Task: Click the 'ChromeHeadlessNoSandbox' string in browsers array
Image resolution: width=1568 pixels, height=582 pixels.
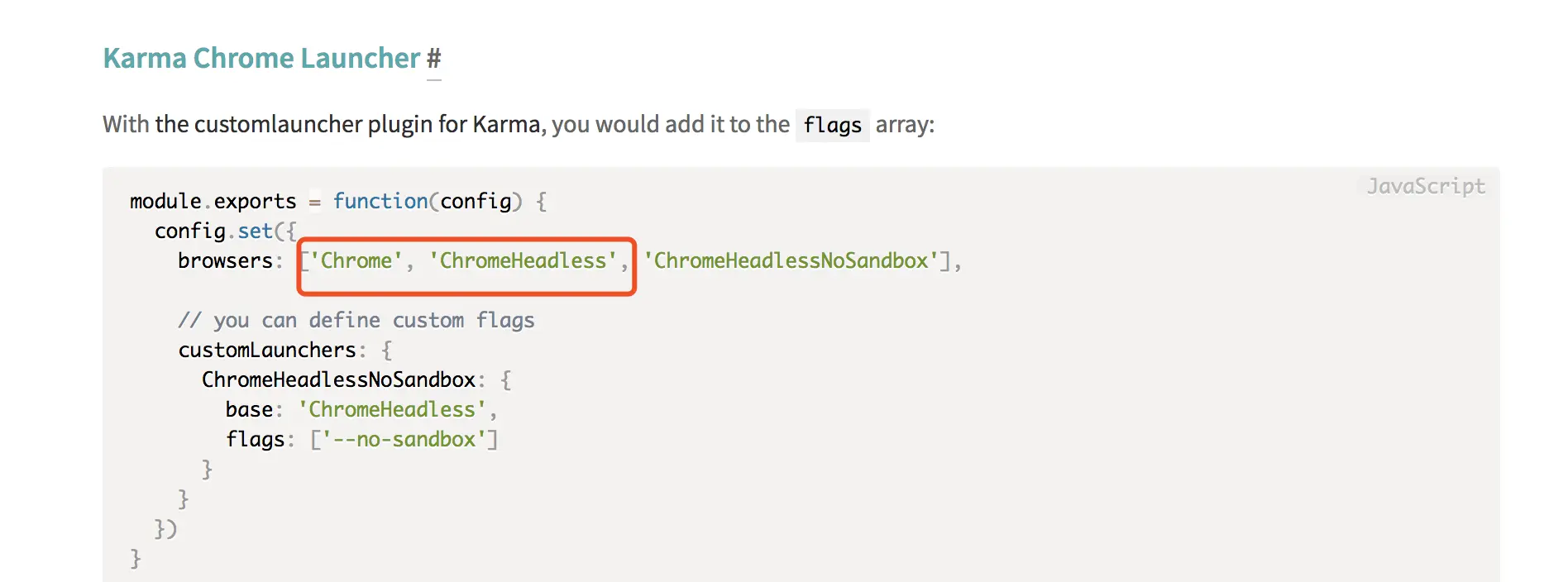Action: coord(791,261)
